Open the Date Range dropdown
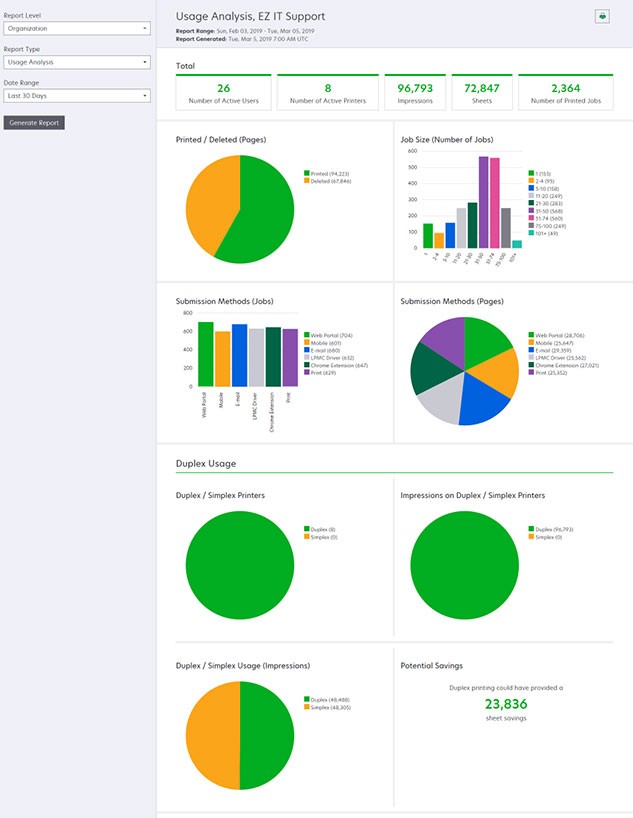633x818 pixels. [76, 96]
